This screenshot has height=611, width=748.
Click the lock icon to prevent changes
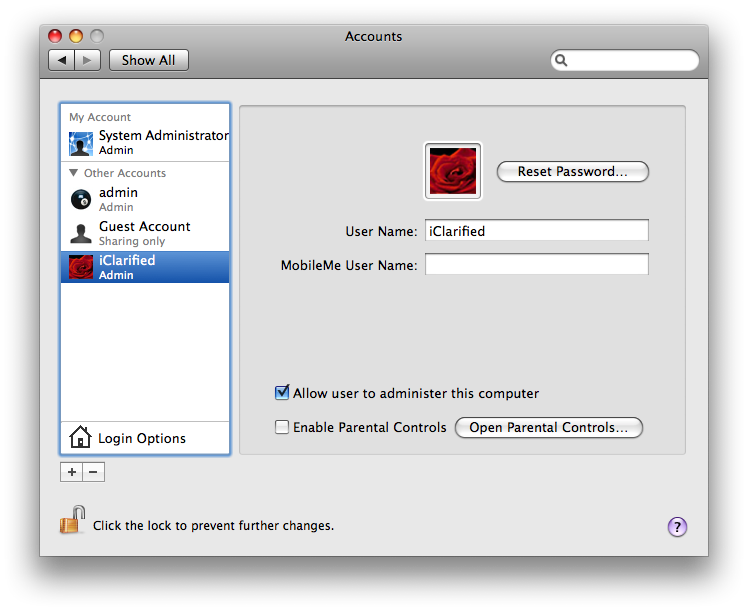tap(72, 521)
